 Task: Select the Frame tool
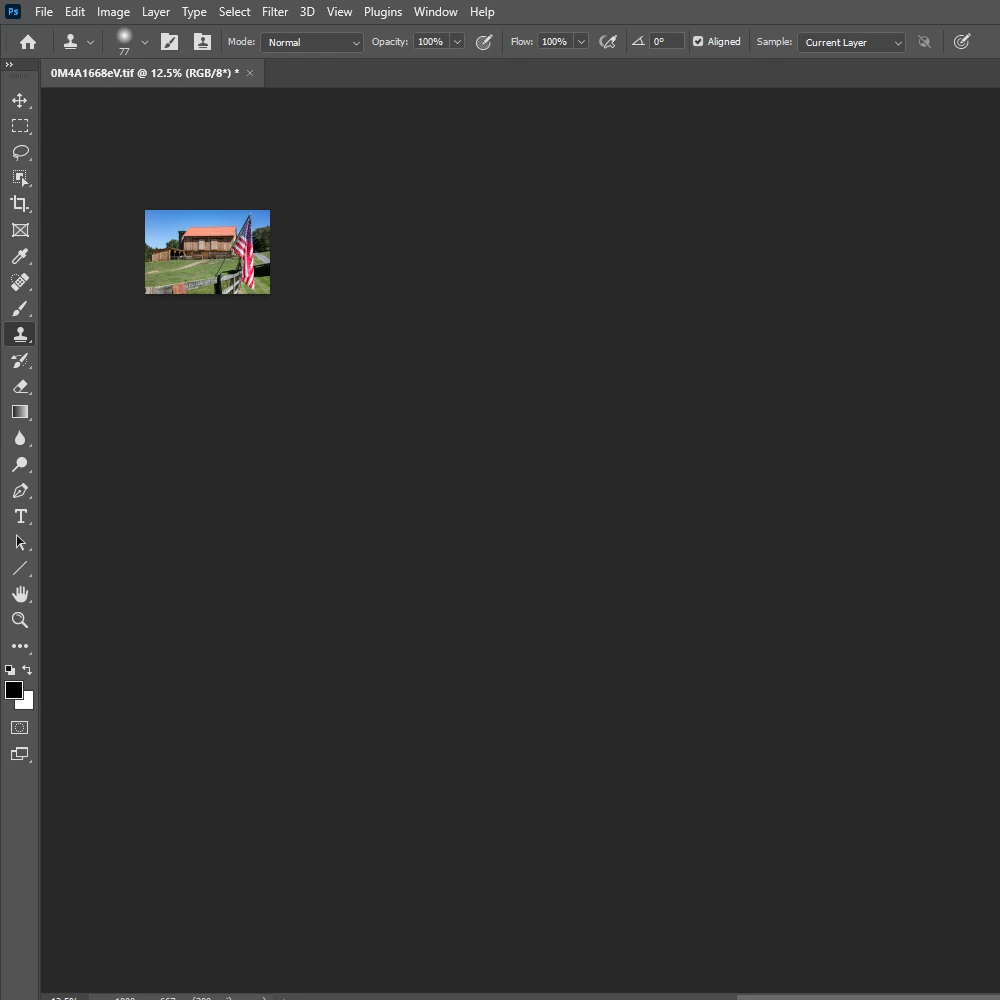click(20, 230)
